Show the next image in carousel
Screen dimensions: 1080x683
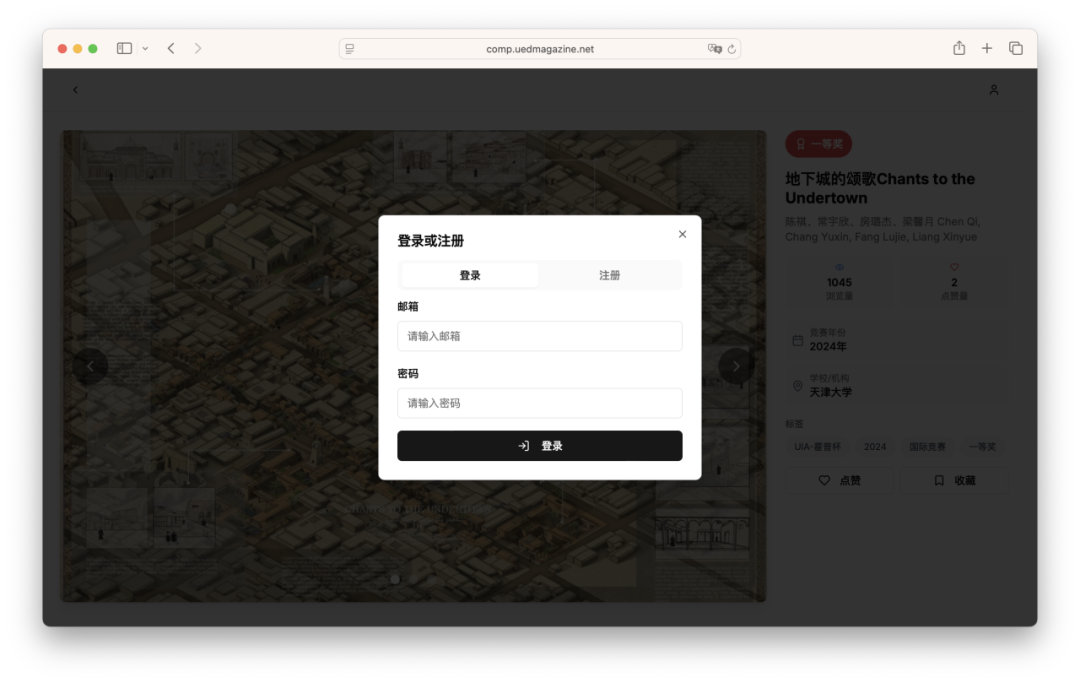click(736, 366)
